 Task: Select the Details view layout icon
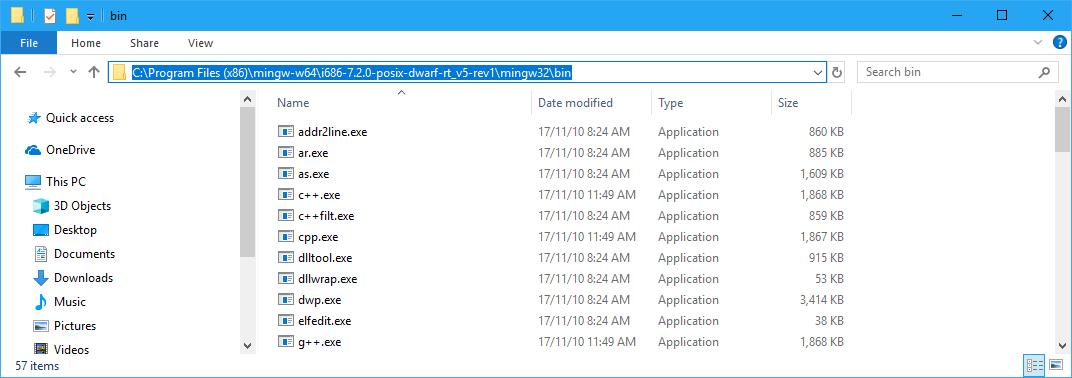click(x=1034, y=365)
